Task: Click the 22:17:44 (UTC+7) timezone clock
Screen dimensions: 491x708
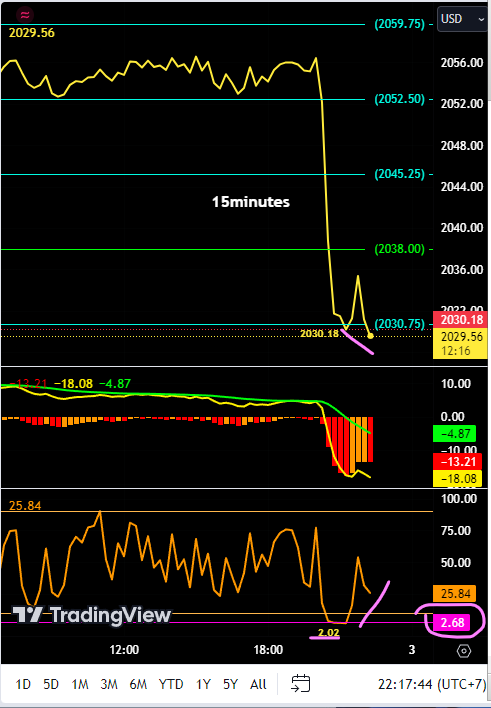Action: point(432,685)
